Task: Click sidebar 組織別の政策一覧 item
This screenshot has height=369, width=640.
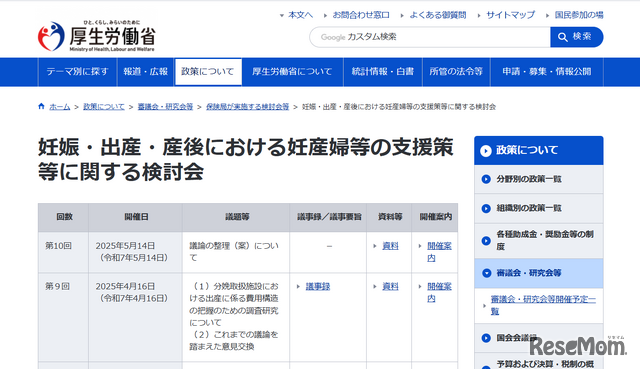Action: tap(539, 208)
